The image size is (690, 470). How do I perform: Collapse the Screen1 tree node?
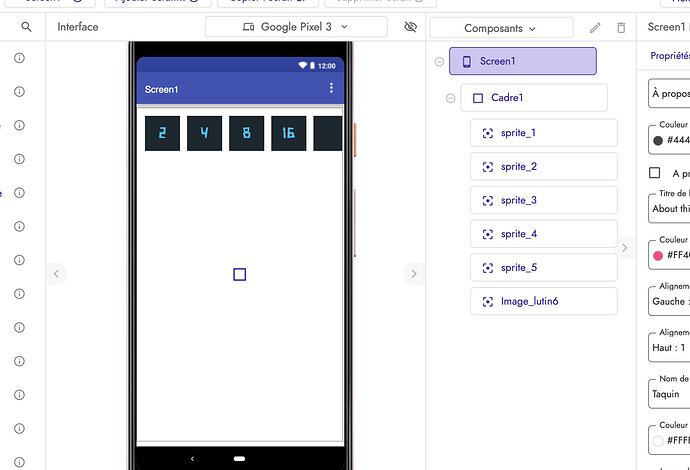pyautogui.click(x=439, y=62)
